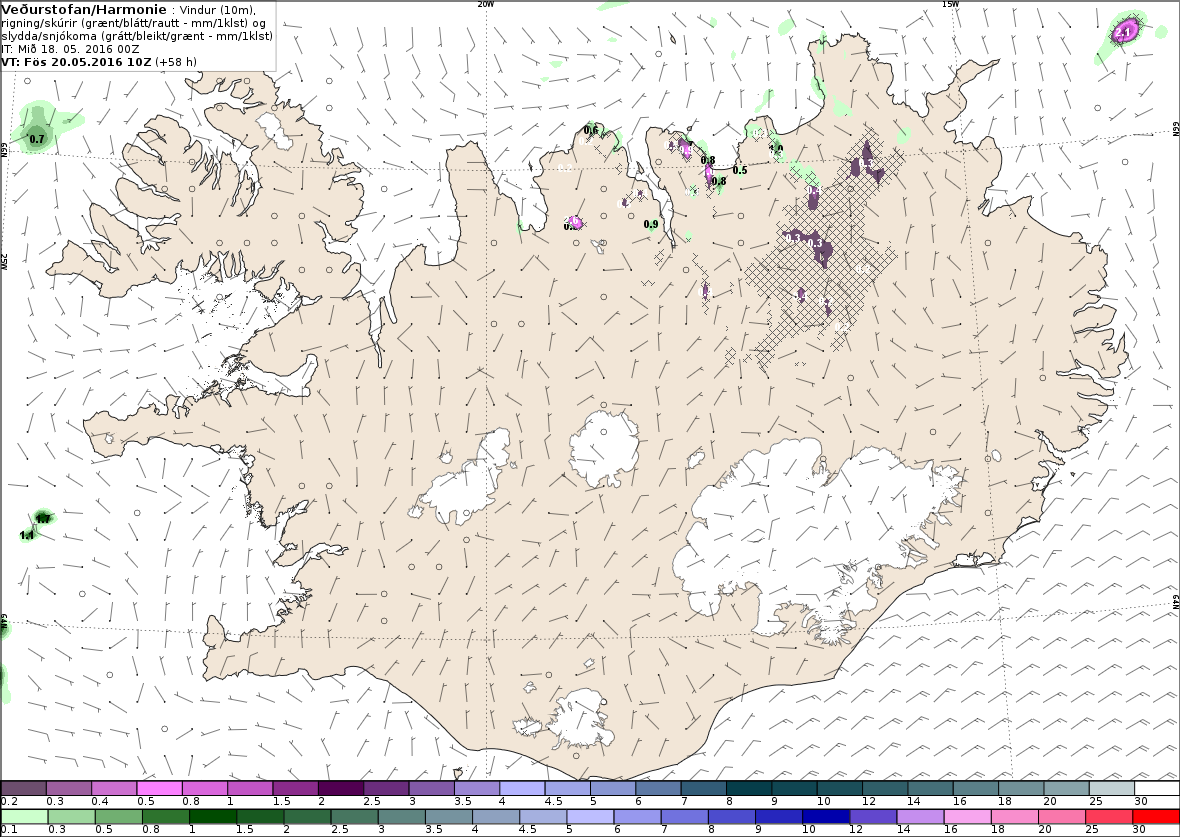
Task: Select the darkest purple 2–2.5 swatch, upper scale
Action: point(341,788)
